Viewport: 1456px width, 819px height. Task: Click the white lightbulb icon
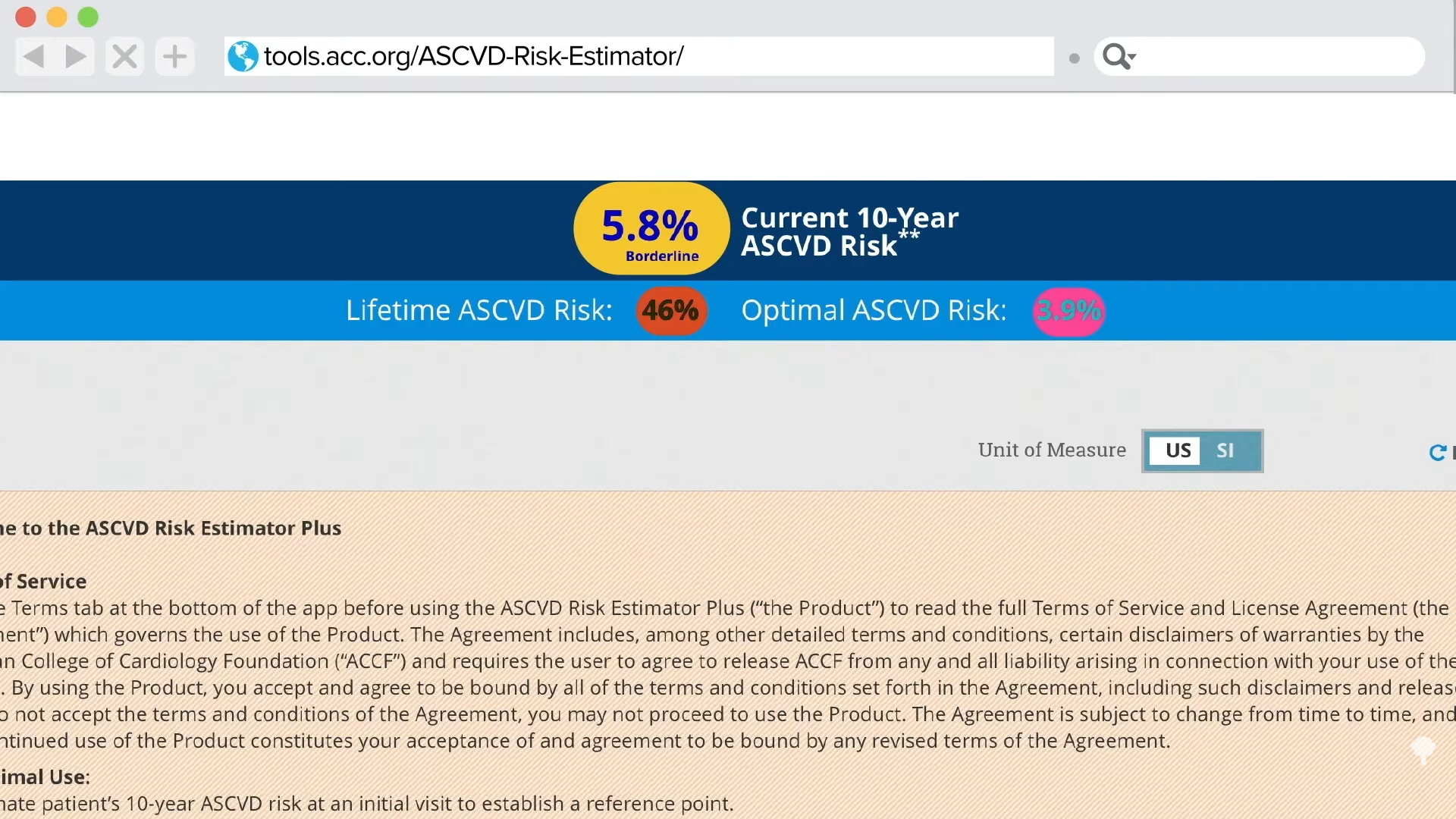[1423, 749]
